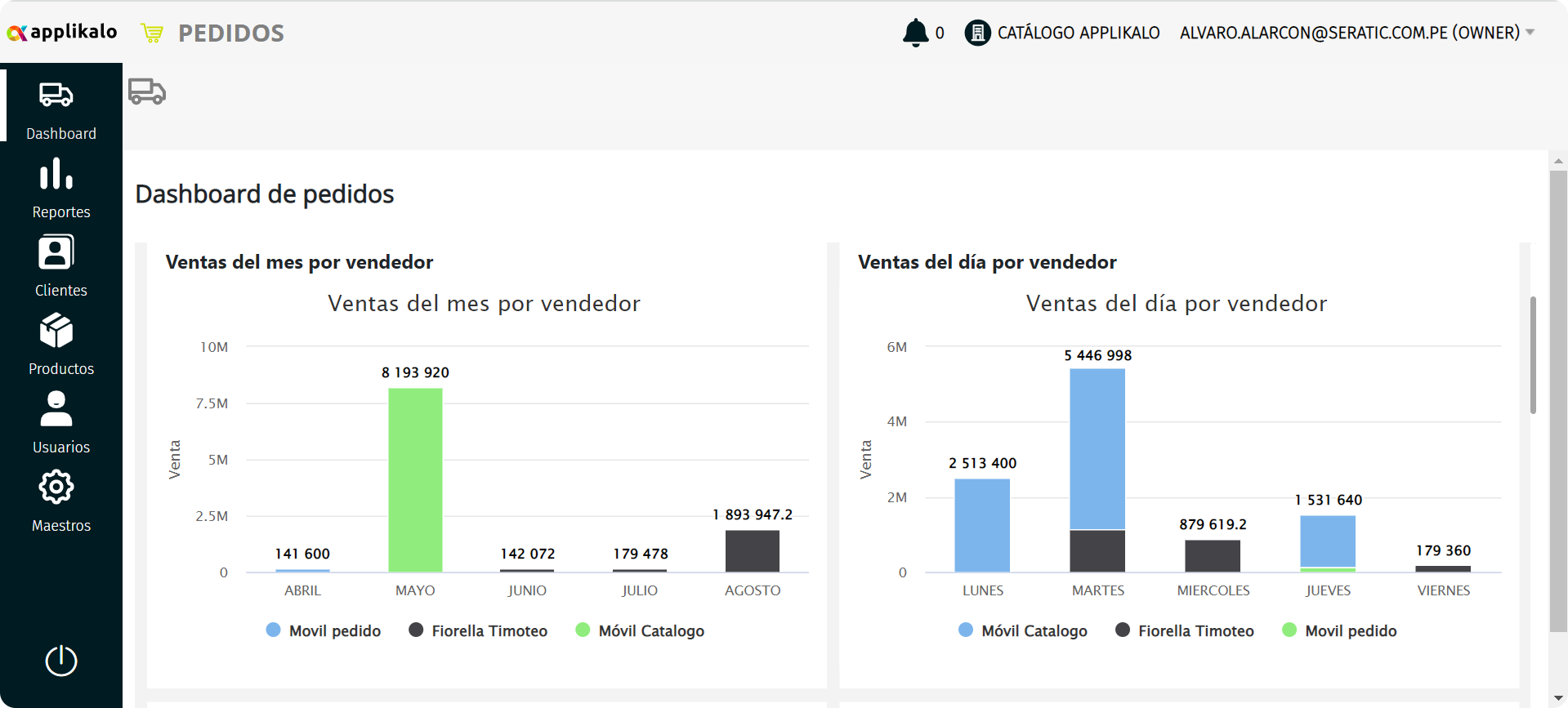
Task: Click the VIERNES axis label
Action: (1443, 590)
